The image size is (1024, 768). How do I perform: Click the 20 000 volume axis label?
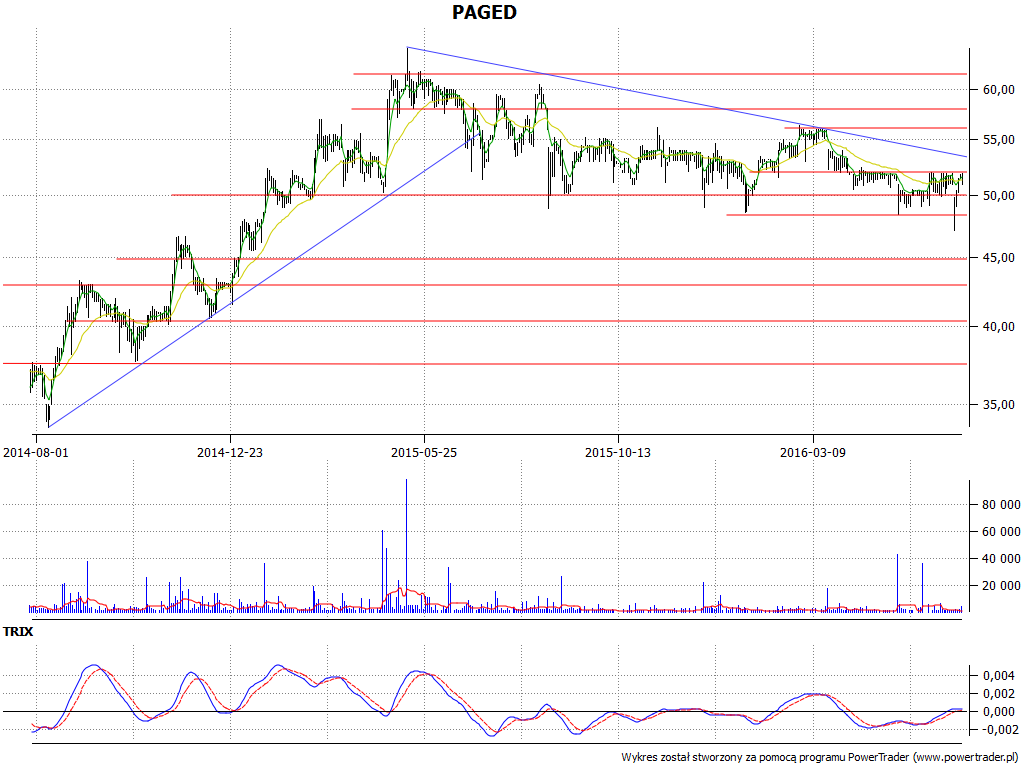1000,586
